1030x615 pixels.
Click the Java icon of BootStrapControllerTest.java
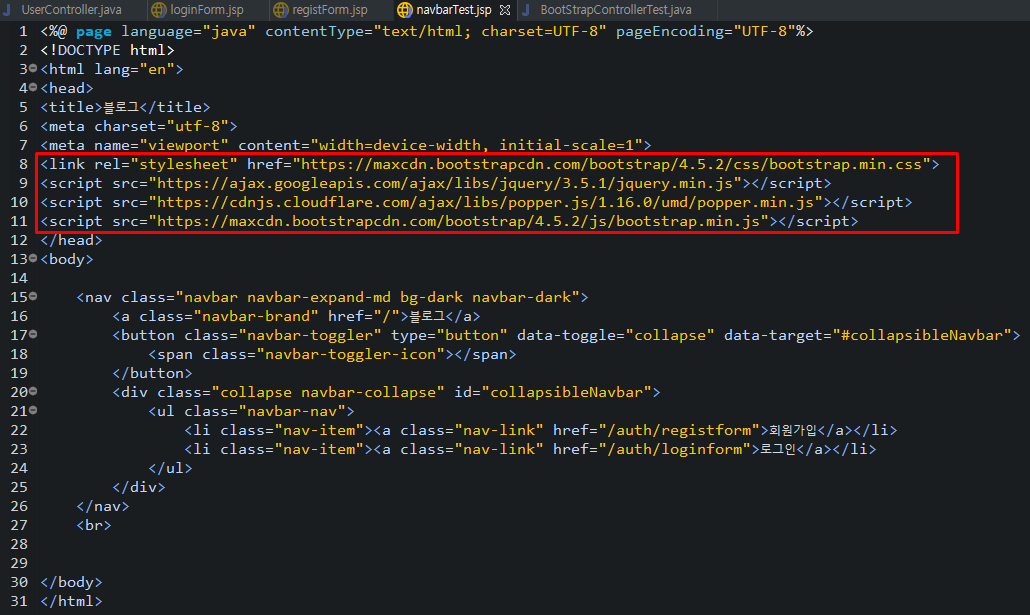click(x=526, y=10)
